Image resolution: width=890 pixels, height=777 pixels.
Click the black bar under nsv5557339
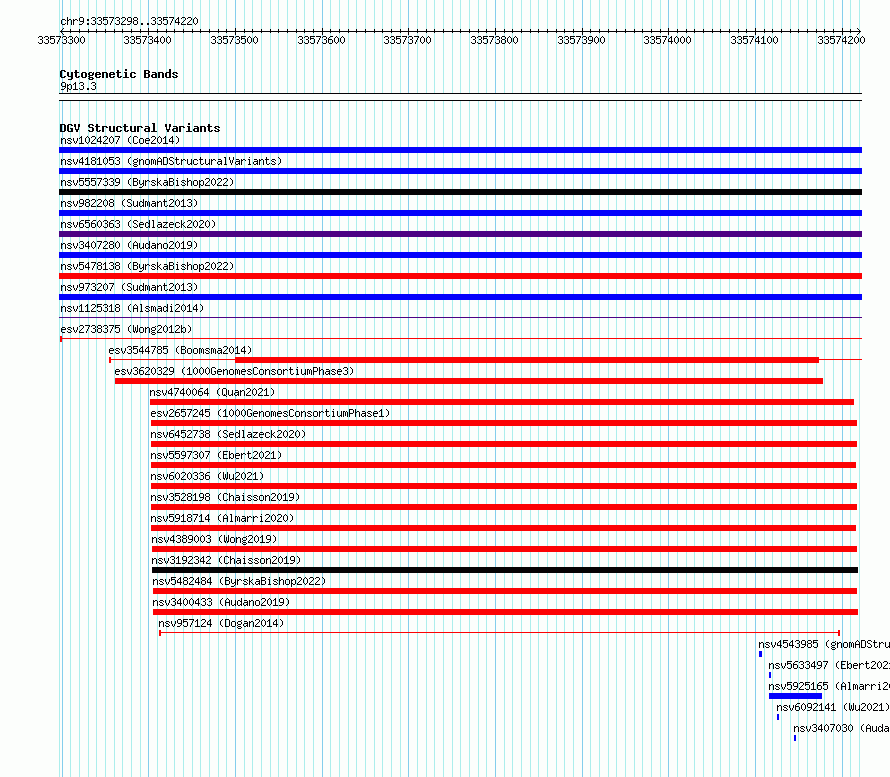(x=460, y=192)
